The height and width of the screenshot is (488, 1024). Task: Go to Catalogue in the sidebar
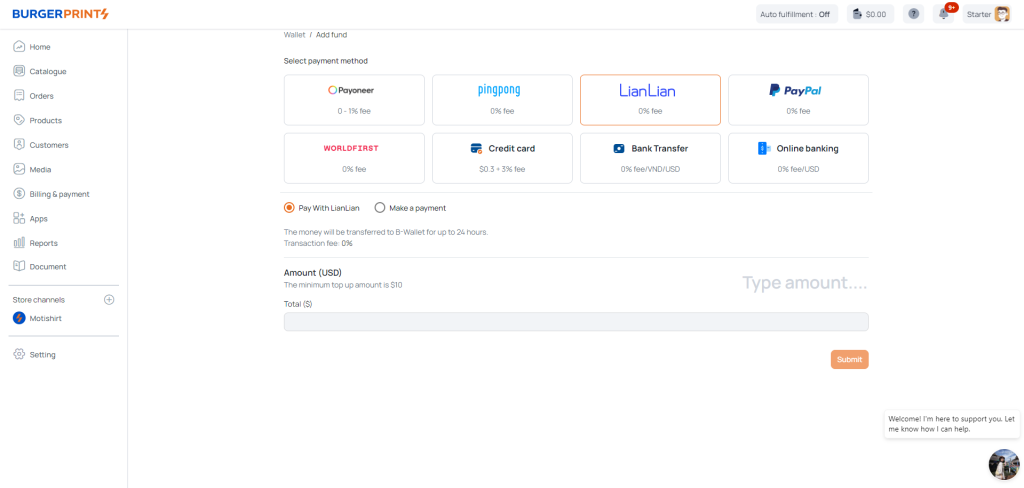(x=47, y=71)
